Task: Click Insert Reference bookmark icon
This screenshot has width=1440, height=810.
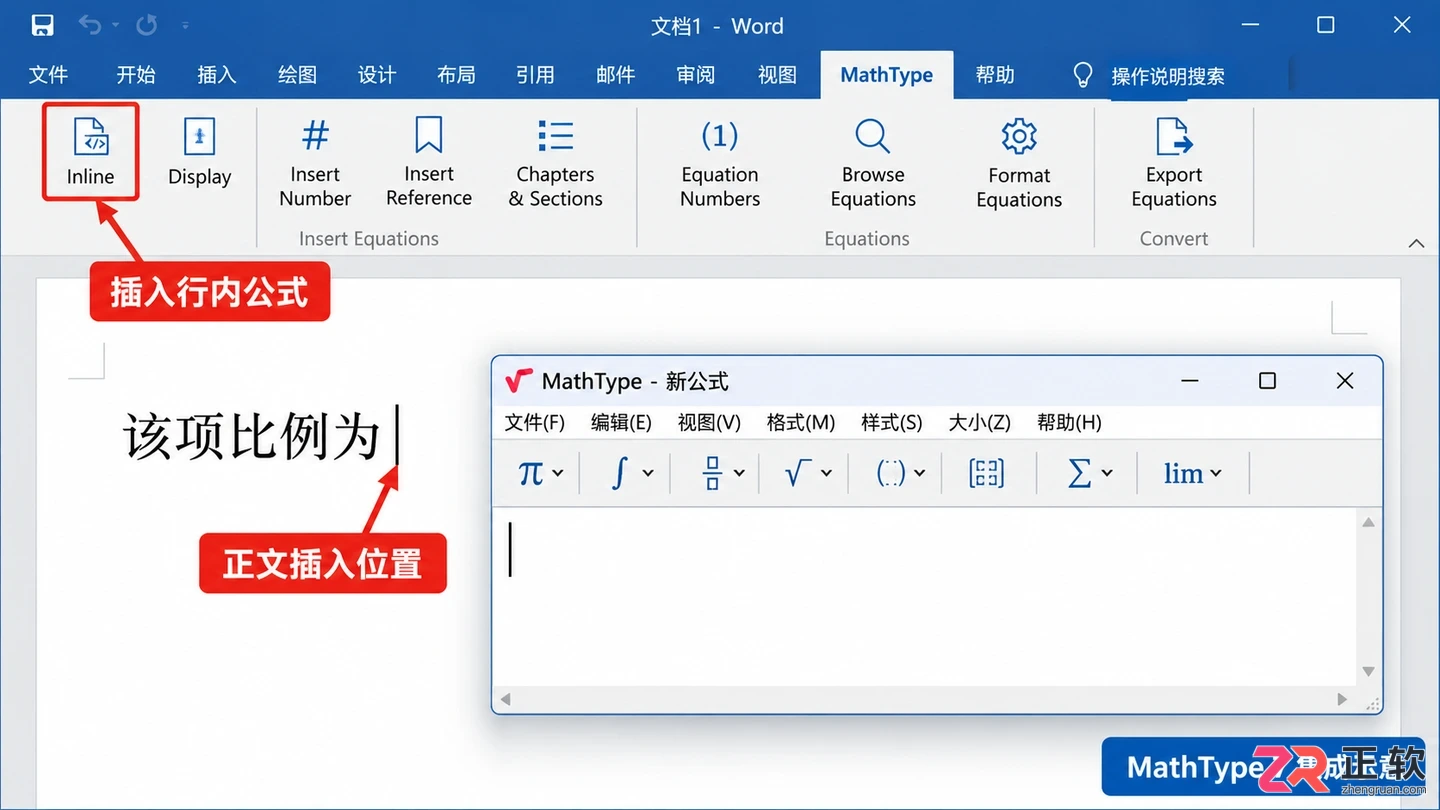Action: [x=429, y=134]
